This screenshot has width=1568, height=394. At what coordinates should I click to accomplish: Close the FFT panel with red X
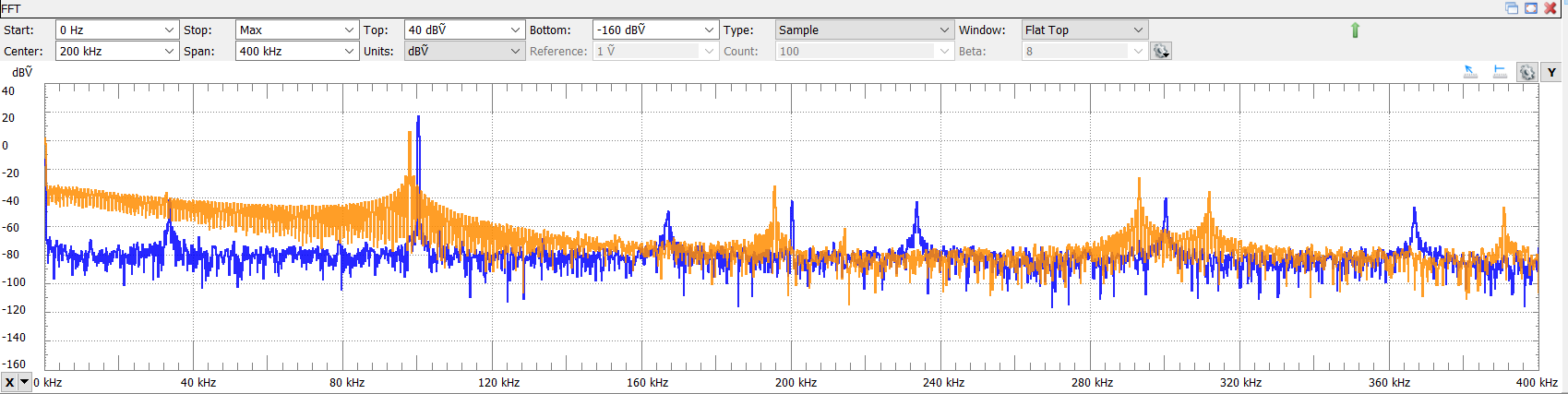tap(1550, 8)
